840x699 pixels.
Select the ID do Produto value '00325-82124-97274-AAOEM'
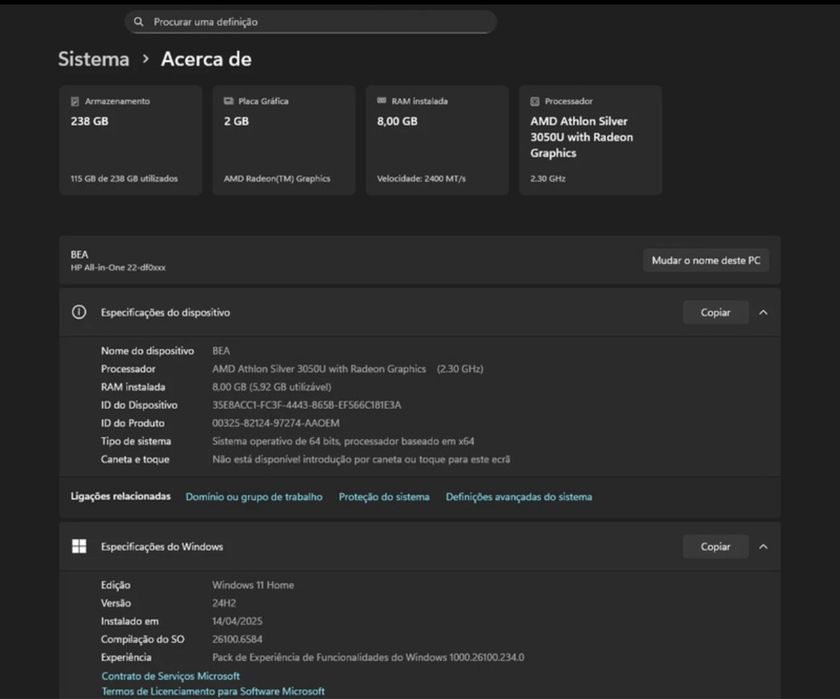click(276, 423)
